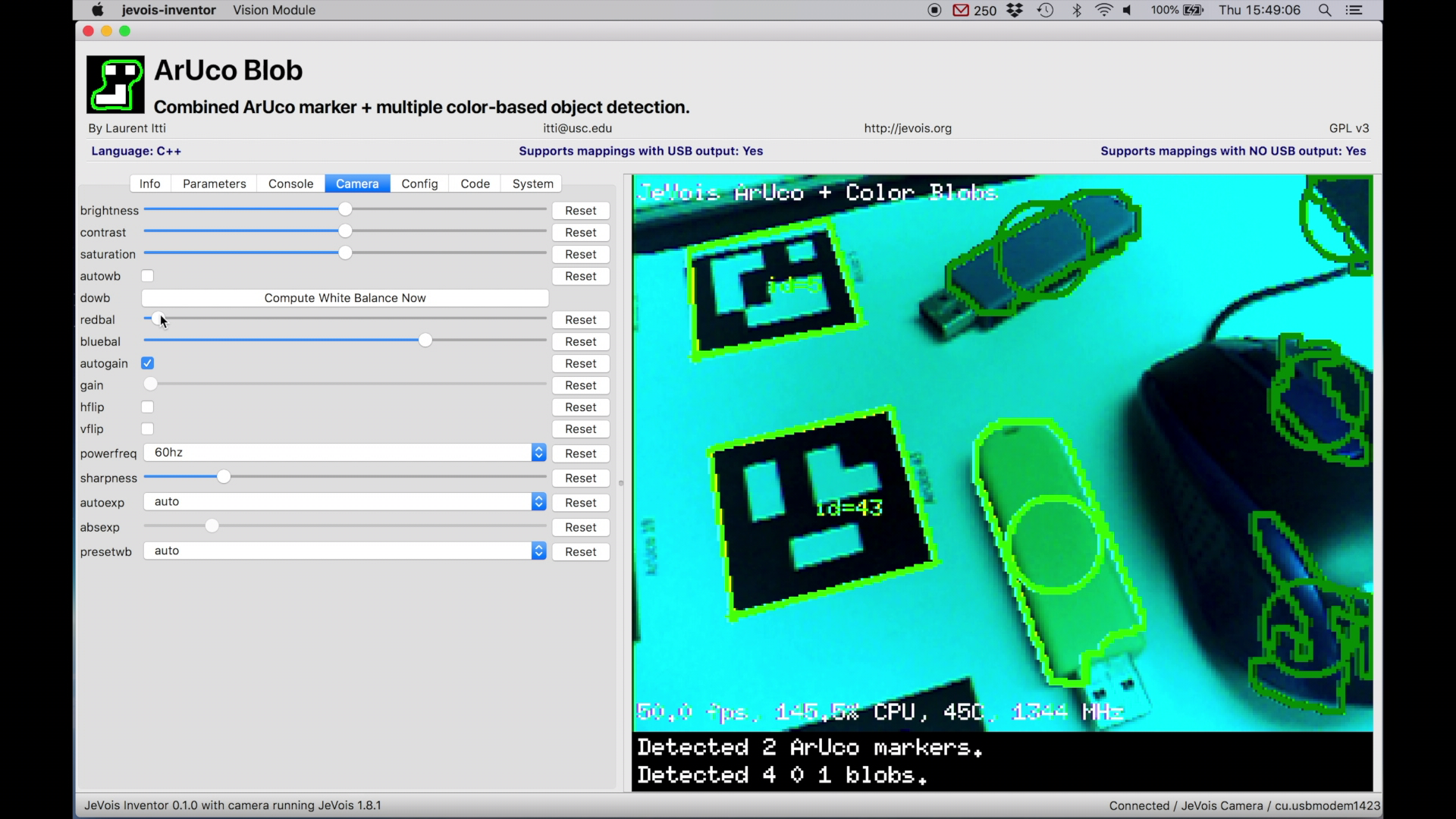Viewport: 1456px width, 819px height.
Task: Click the battery status icon
Action: [1194, 10]
